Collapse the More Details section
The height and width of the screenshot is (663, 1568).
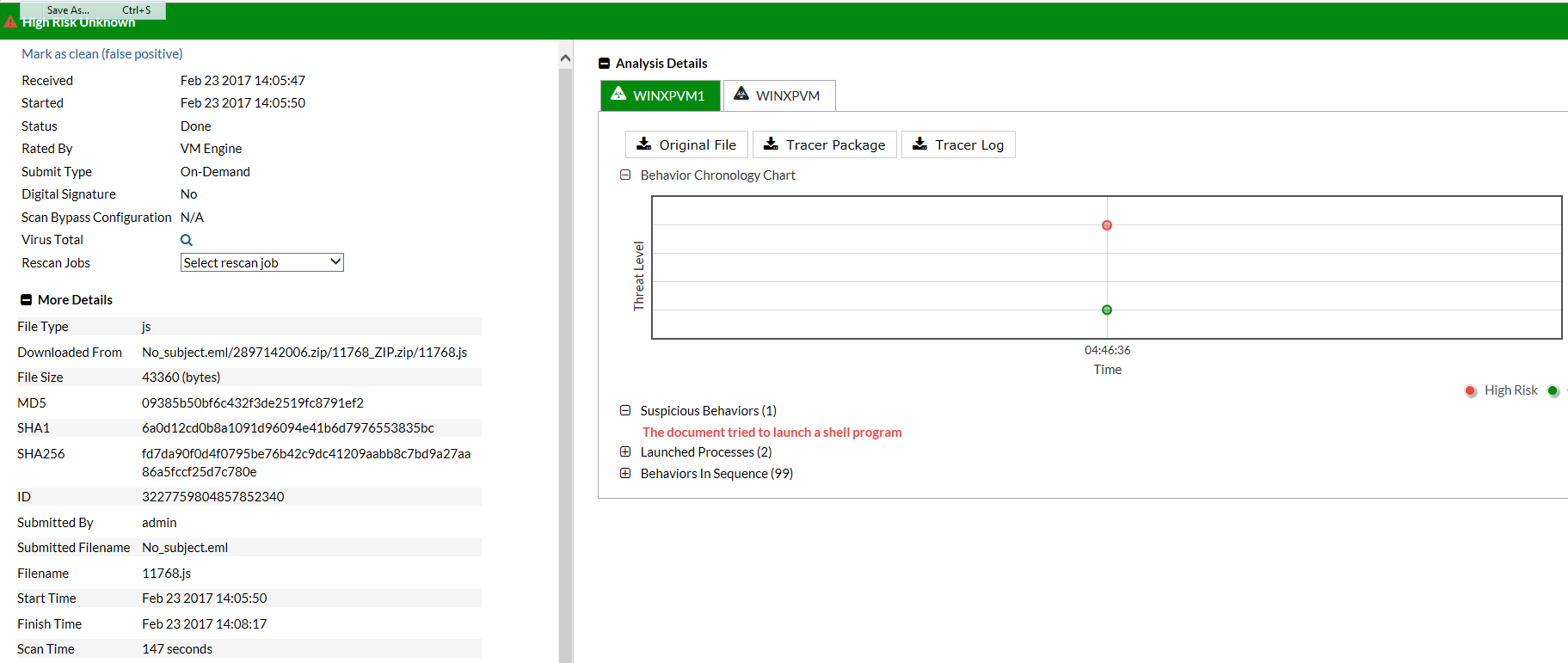(26, 300)
